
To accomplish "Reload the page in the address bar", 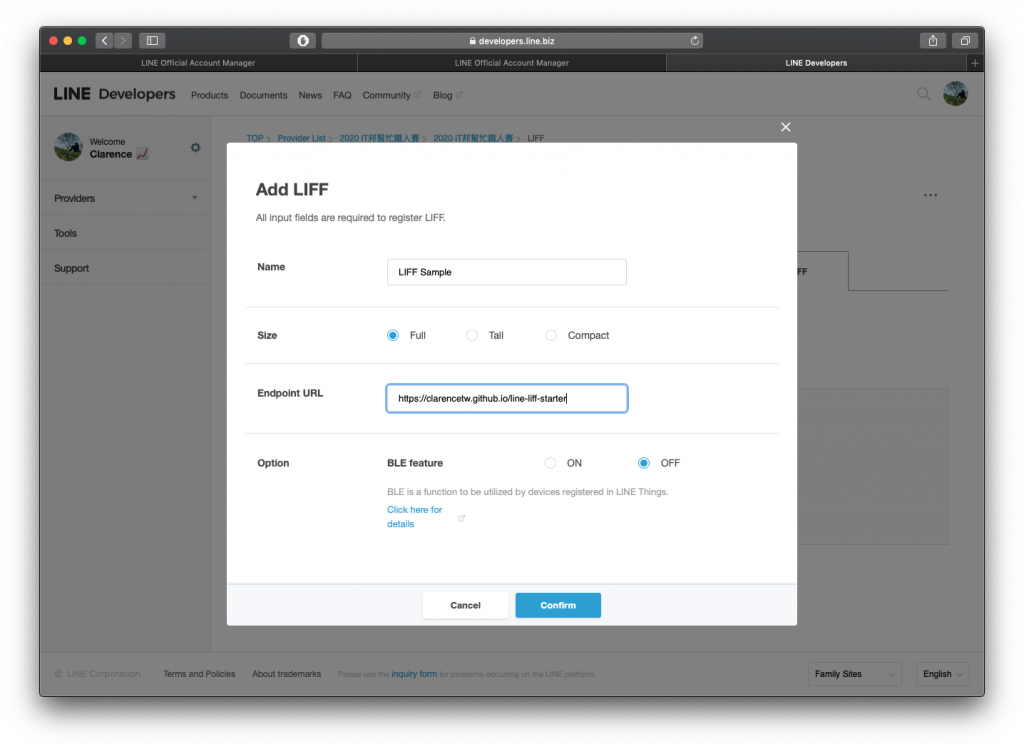I will [695, 40].
